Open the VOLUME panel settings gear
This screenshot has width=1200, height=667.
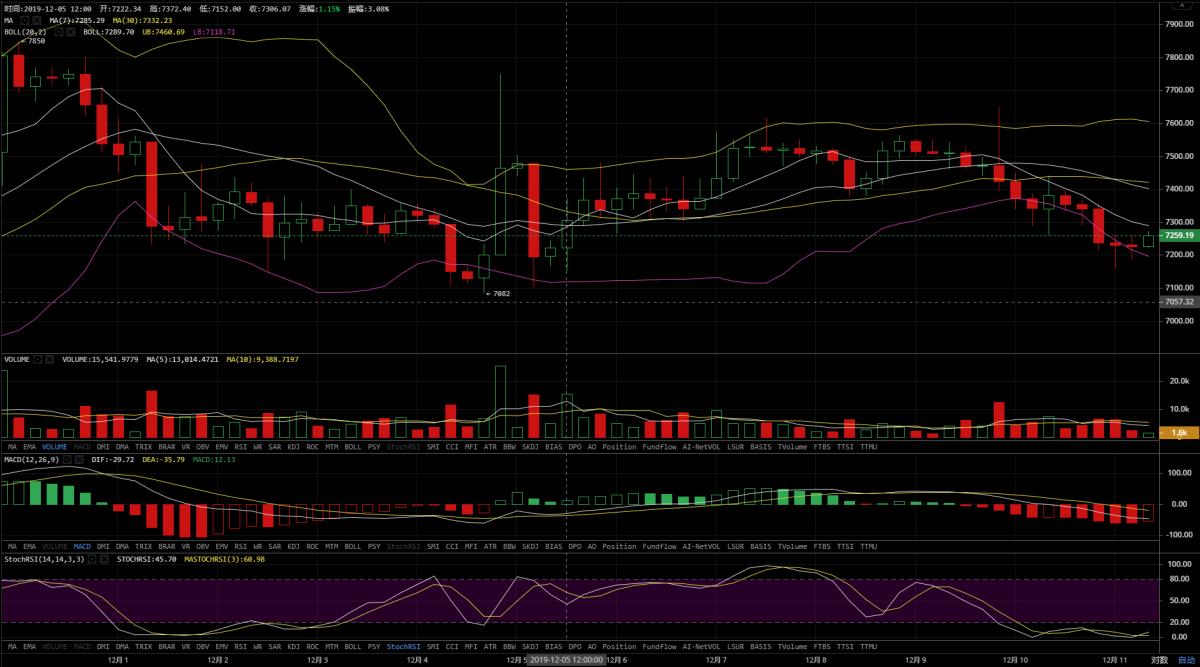pos(38,359)
